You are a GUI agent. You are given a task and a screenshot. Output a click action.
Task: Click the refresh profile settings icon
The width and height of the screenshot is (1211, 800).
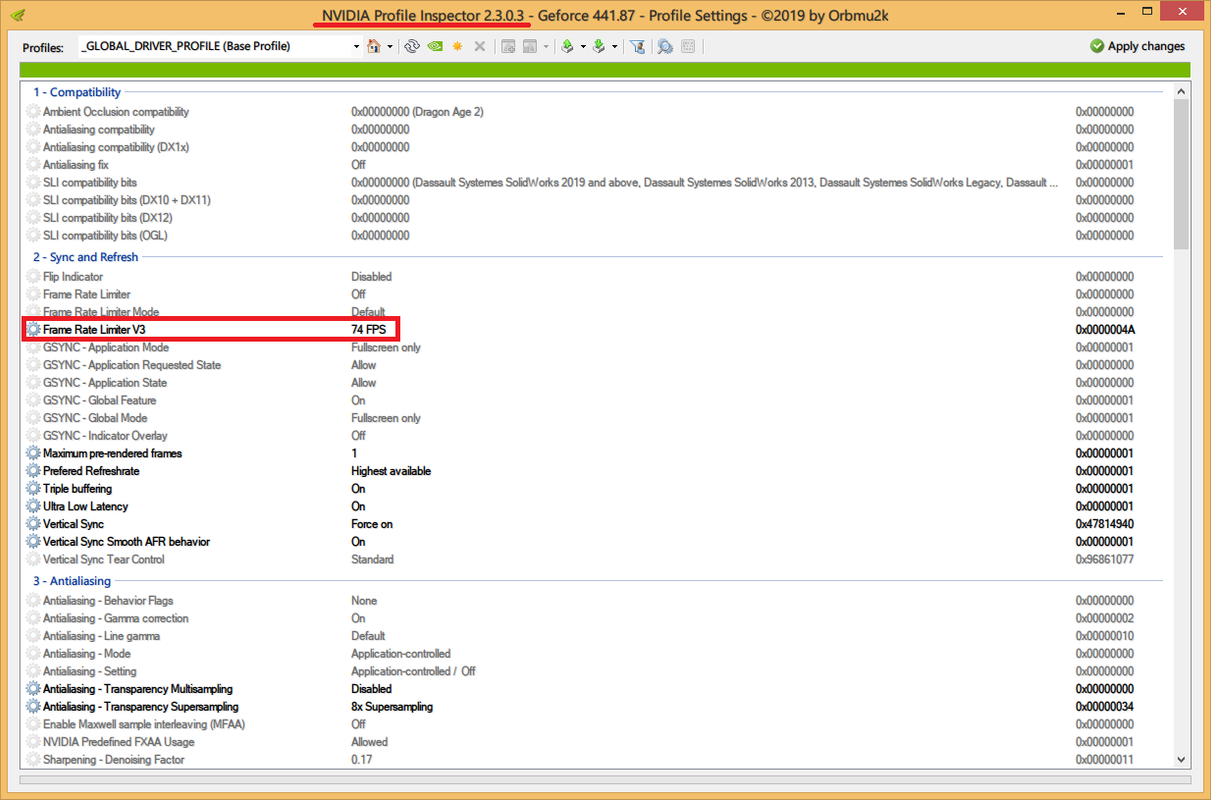click(412, 46)
